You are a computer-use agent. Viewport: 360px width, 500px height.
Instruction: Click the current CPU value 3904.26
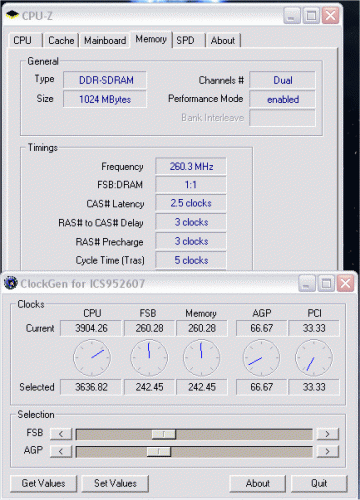click(x=91, y=328)
